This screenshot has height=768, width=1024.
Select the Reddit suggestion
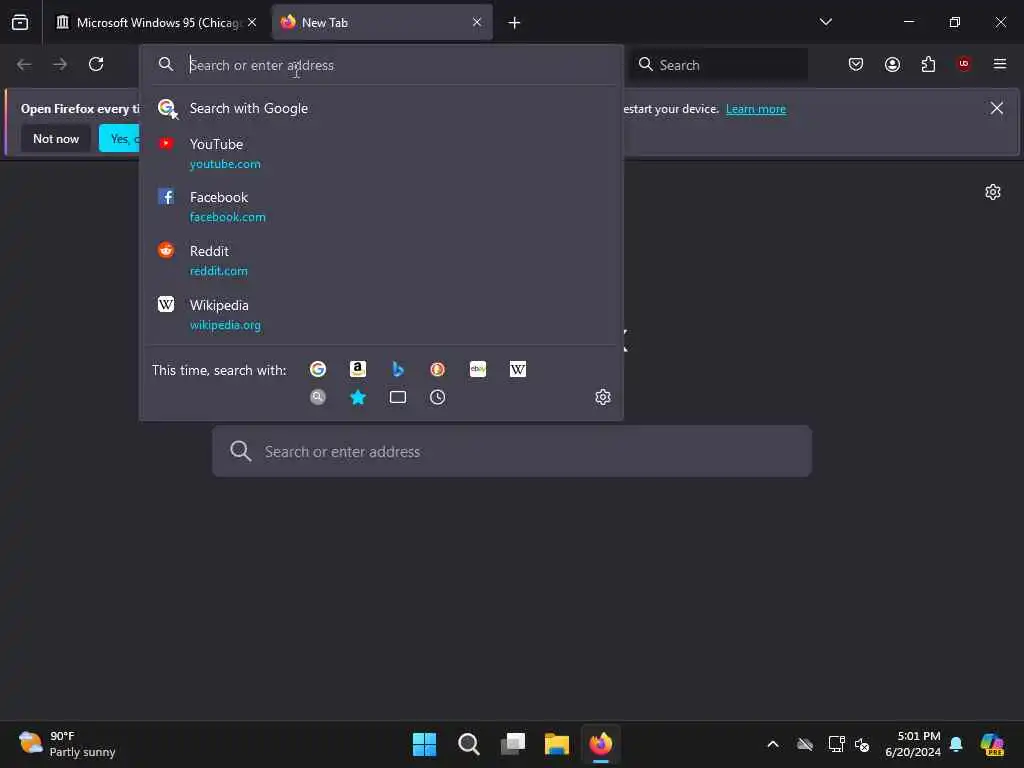click(381, 261)
